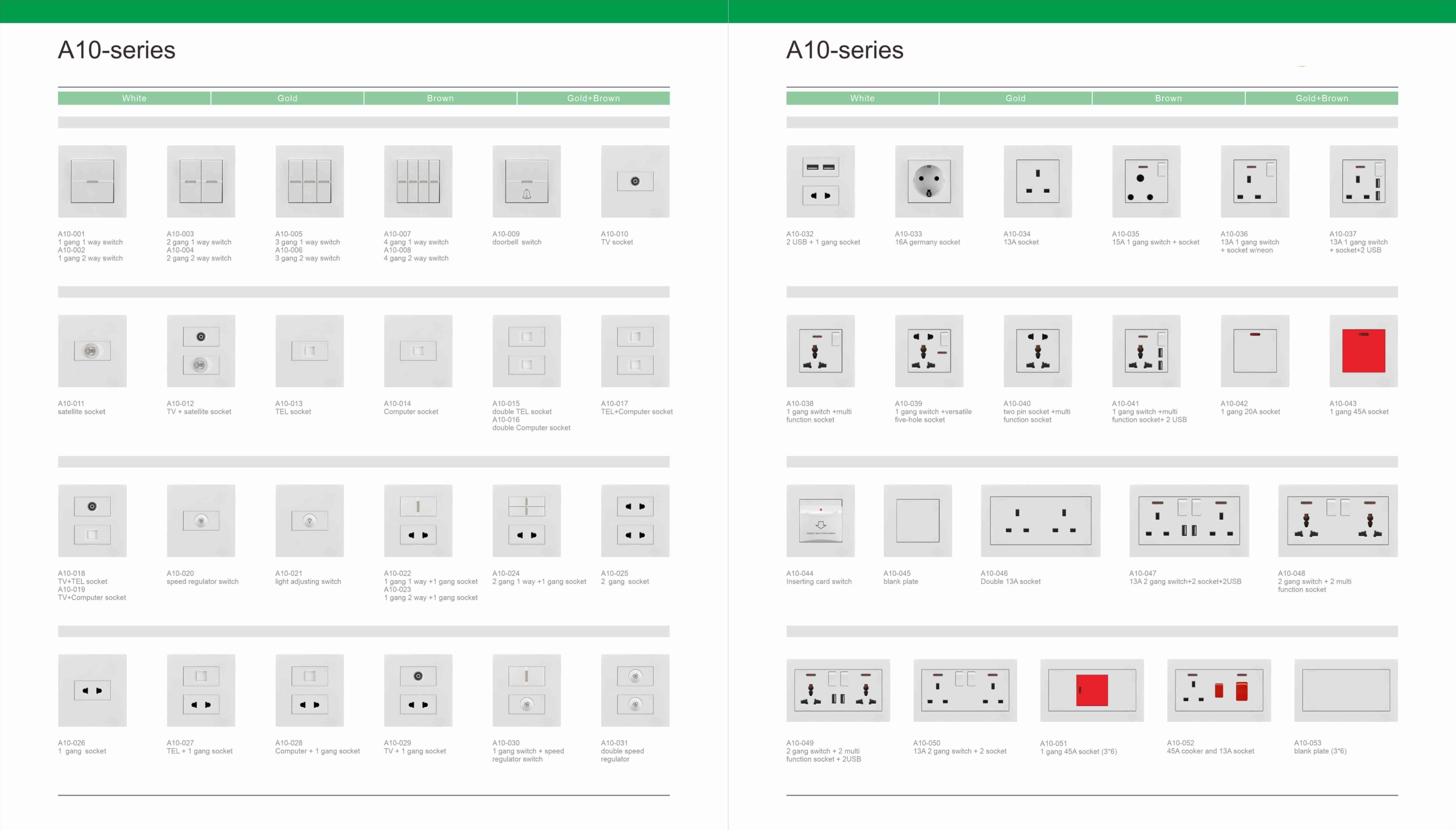Click the A10-001 1 gang switch image

click(92, 181)
